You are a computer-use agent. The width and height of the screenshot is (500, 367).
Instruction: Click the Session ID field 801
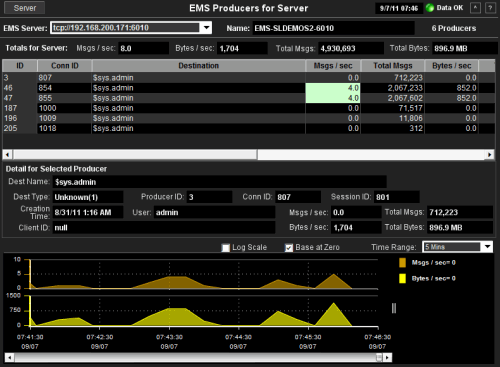click(397, 197)
